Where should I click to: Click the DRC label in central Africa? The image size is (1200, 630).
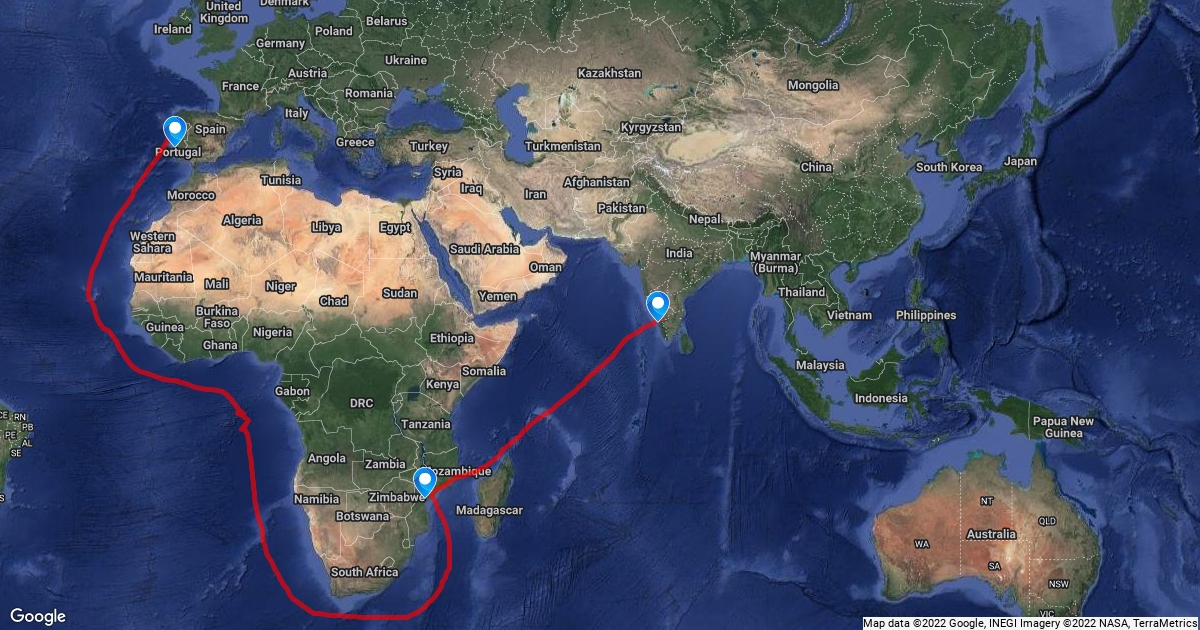coord(361,403)
